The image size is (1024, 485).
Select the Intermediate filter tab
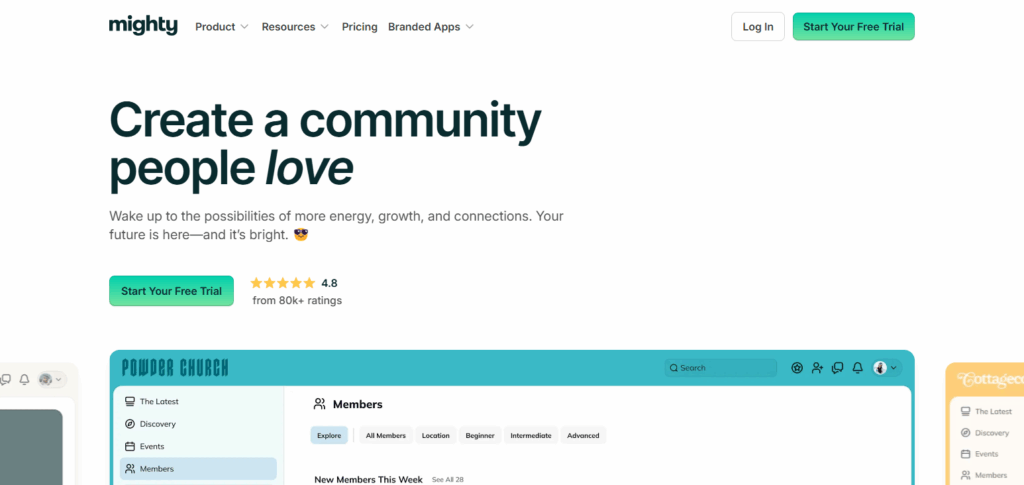pos(531,435)
